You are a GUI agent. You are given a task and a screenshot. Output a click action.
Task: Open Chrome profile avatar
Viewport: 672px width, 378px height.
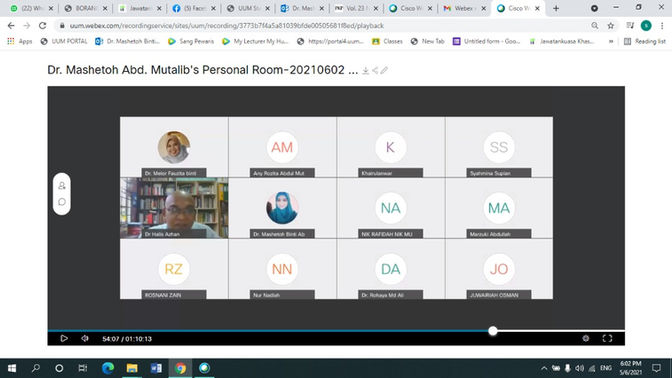click(x=646, y=26)
